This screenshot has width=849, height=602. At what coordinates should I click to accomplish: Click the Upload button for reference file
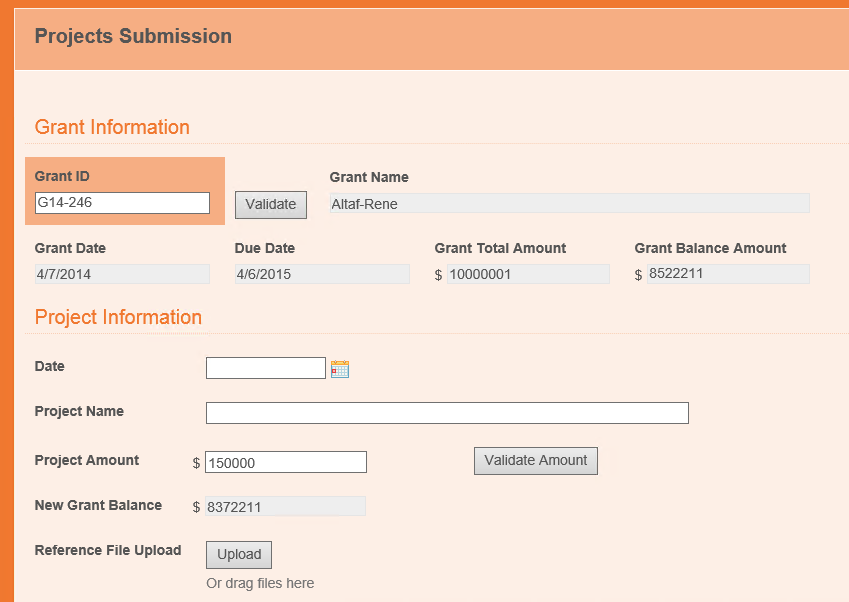[239, 555]
